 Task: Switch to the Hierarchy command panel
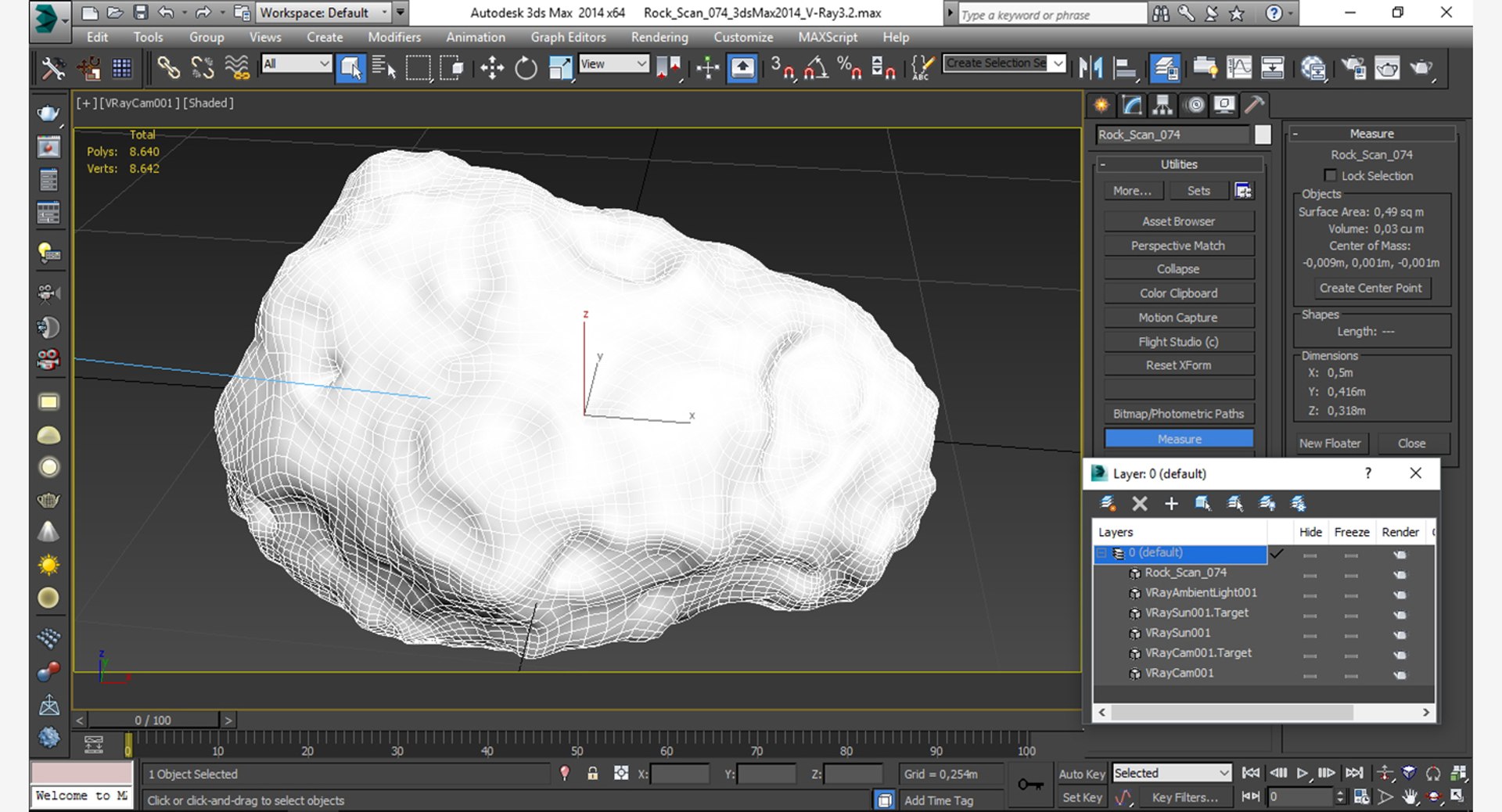point(1162,105)
